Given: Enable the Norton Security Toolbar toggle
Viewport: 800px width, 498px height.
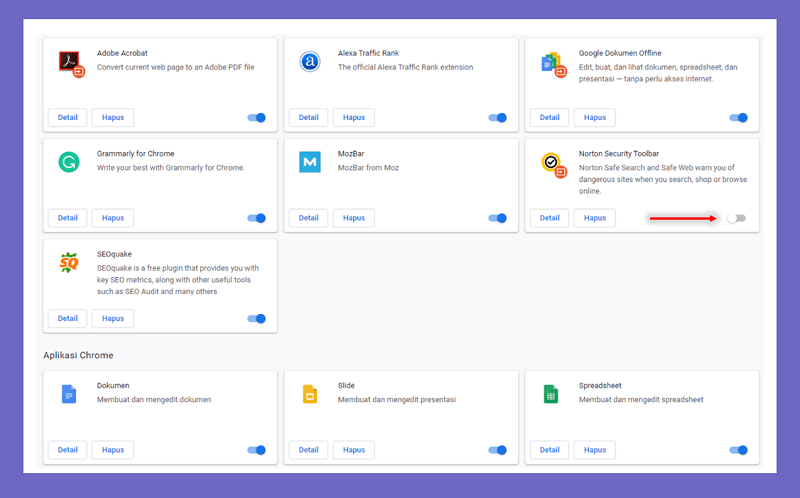Looking at the screenshot, I should coord(737,218).
